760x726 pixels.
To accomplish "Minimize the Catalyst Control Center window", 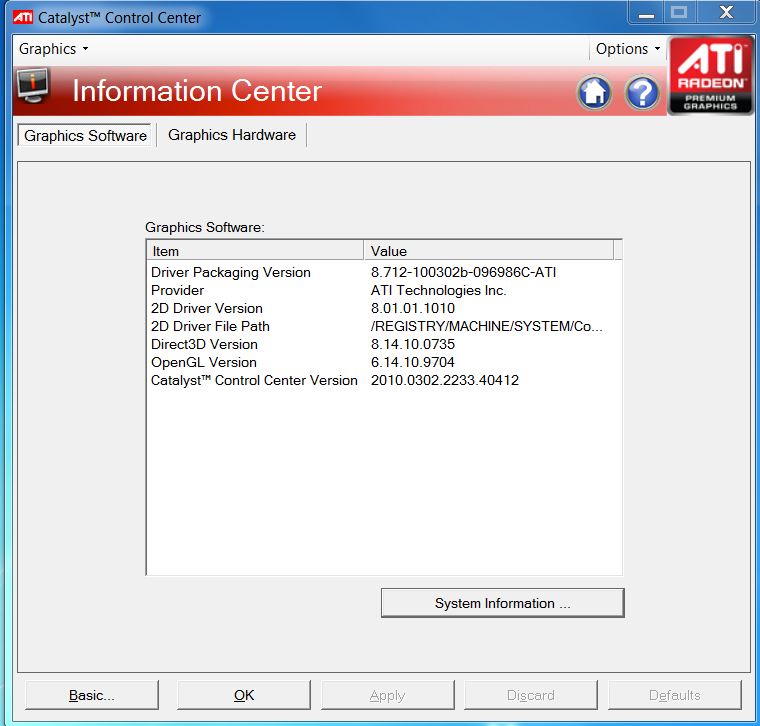I will pos(646,13).
